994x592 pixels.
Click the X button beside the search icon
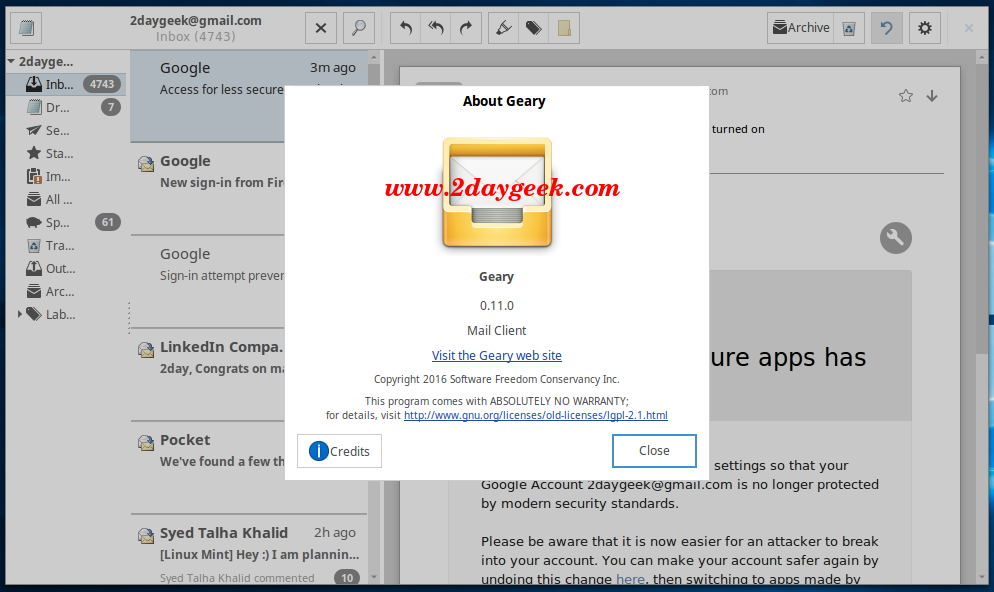[321, 28]
